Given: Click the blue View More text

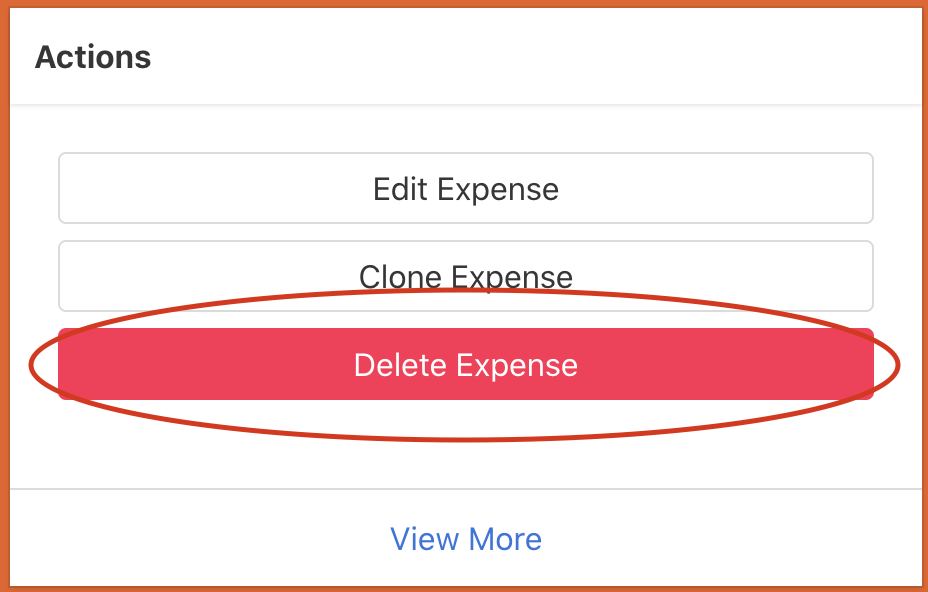Looking at the screenshot, I should pos(466,539).
